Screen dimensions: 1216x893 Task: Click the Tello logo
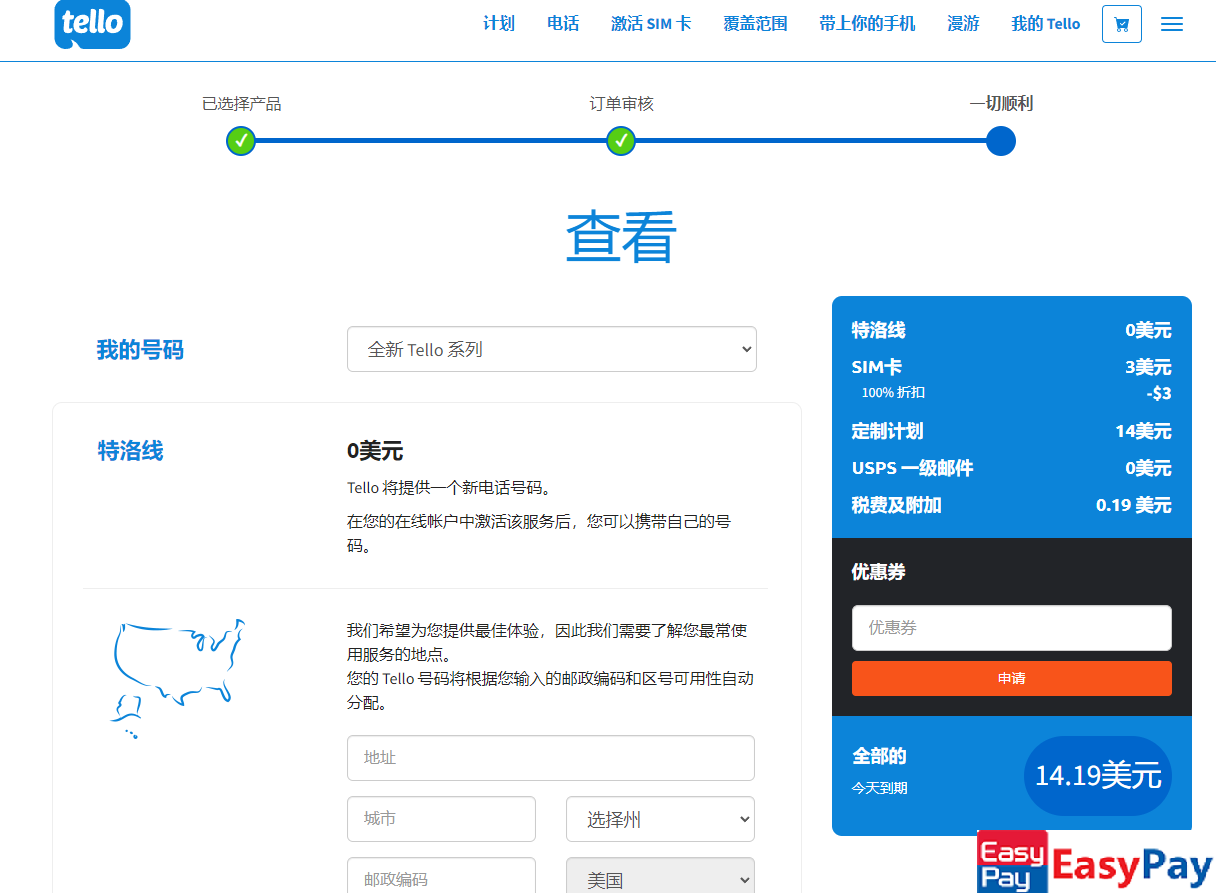click(x=92, y=23)
